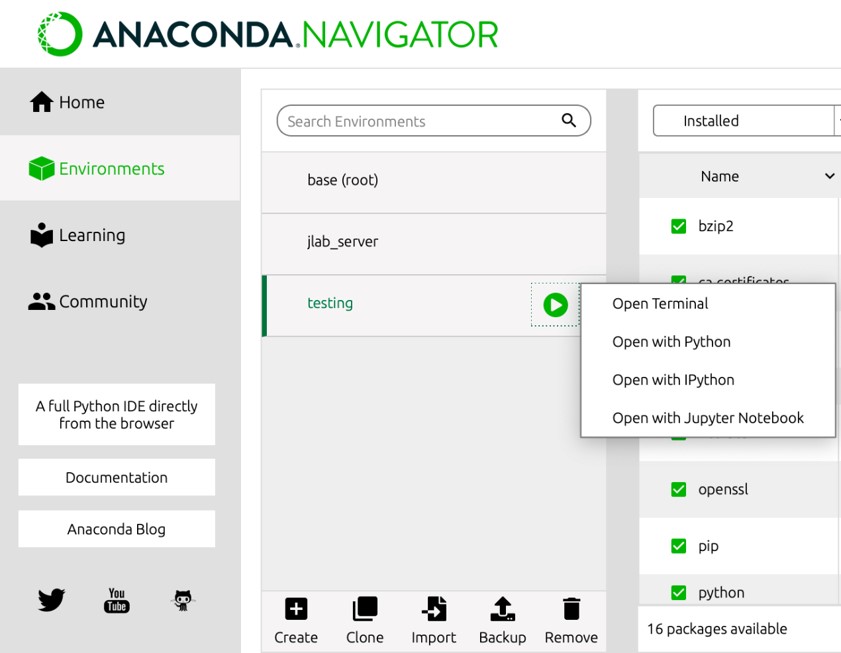
Task: Open the Documentation button
Action: tap(116, 477)
